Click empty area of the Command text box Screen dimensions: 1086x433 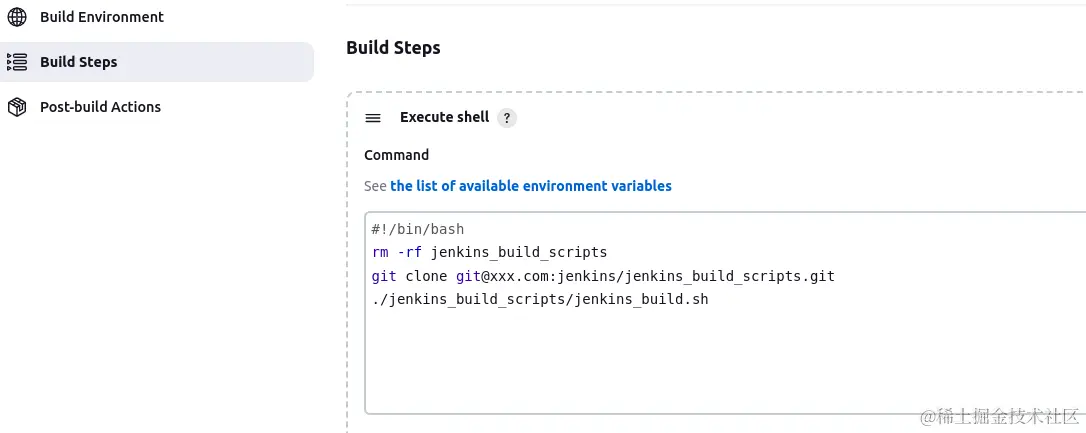coord(700,360)
